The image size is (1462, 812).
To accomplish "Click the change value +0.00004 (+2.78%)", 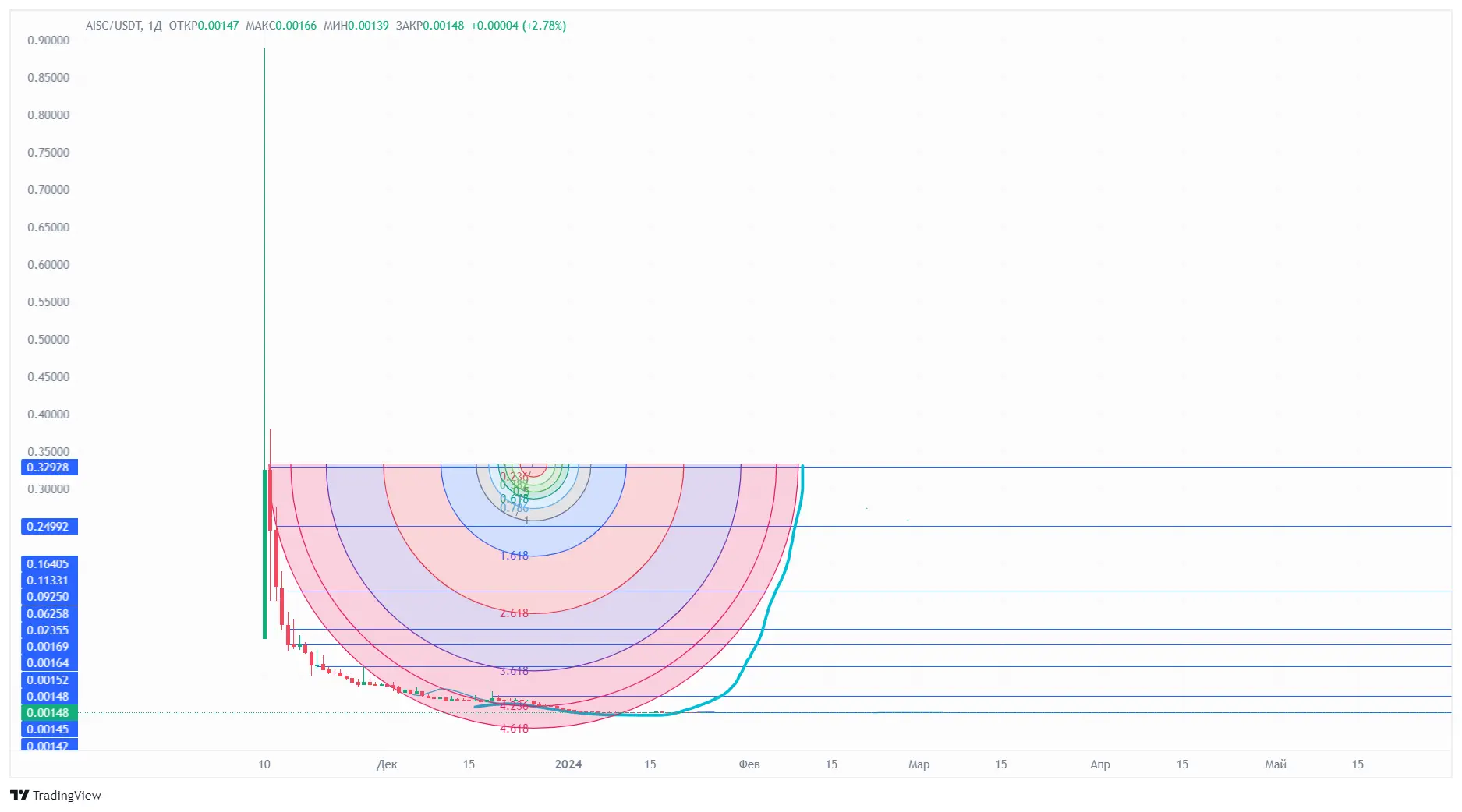I will (x=519, y=26).
